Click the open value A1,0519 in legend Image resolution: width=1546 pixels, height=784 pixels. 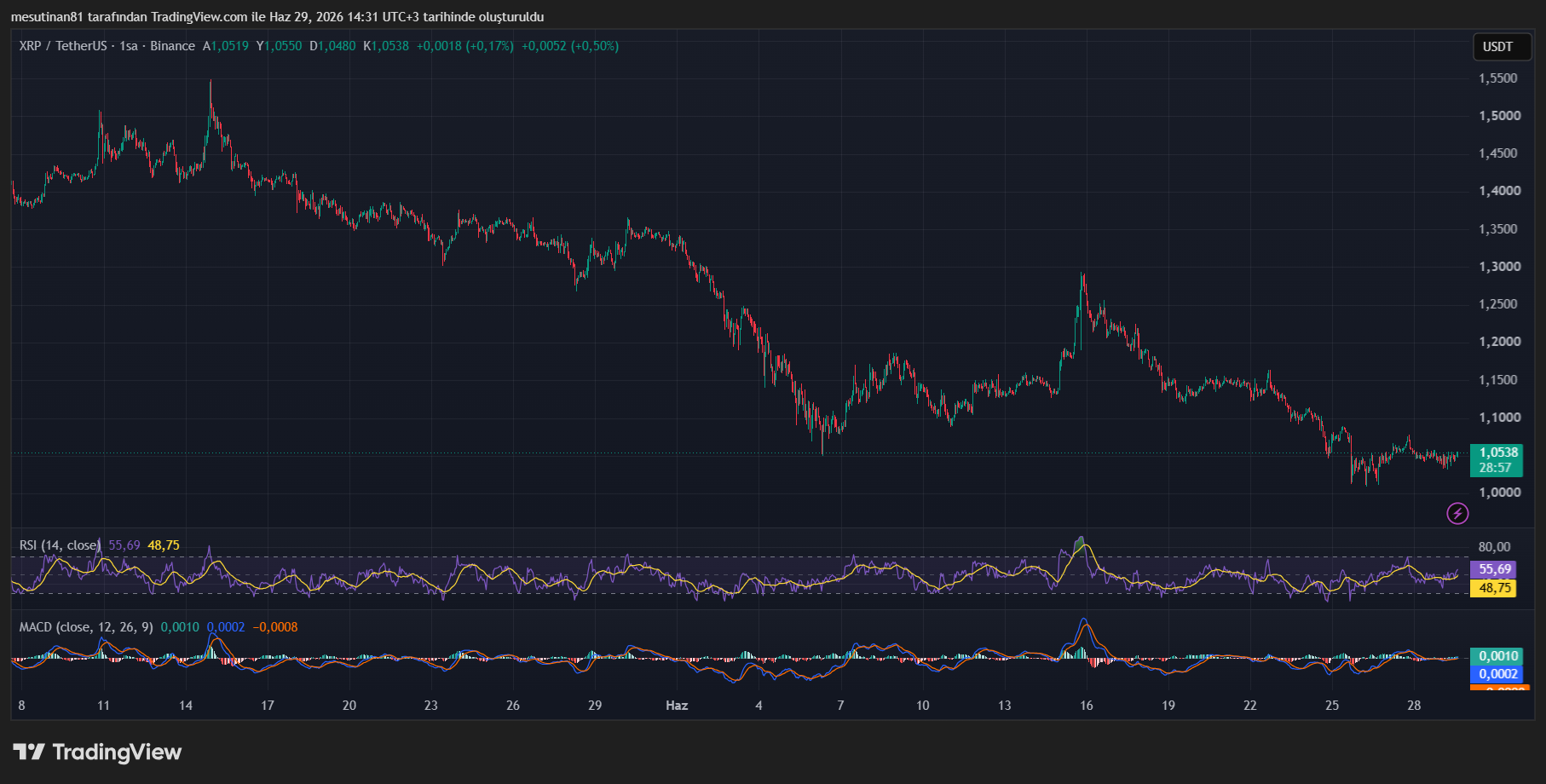coord(226,46)
